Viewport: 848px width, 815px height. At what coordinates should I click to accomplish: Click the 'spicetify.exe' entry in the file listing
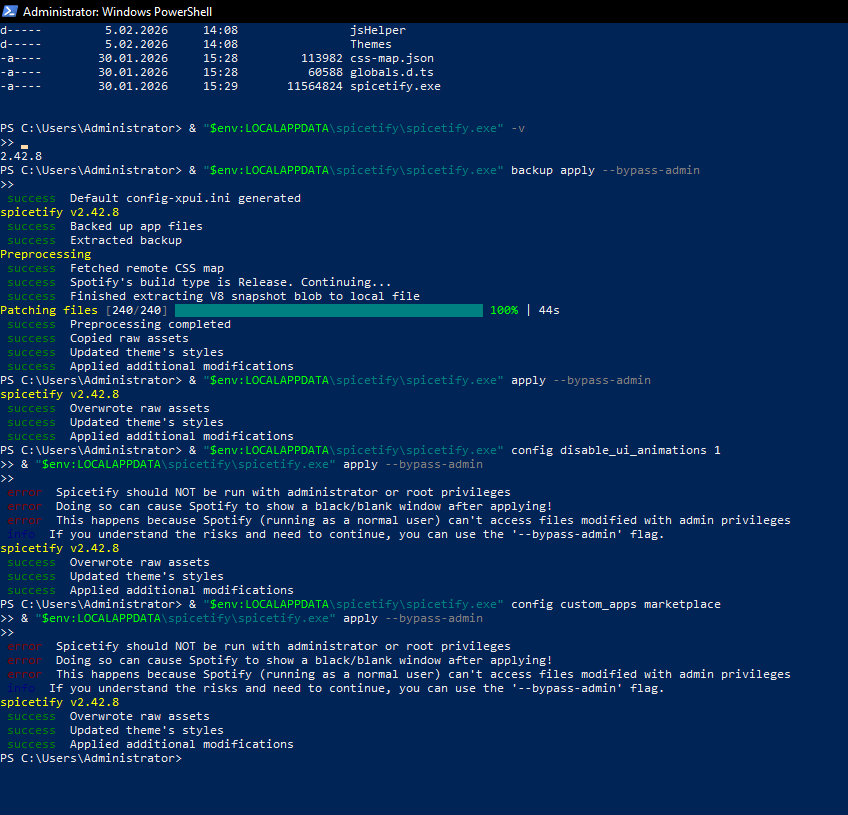(x=395, y=87)
